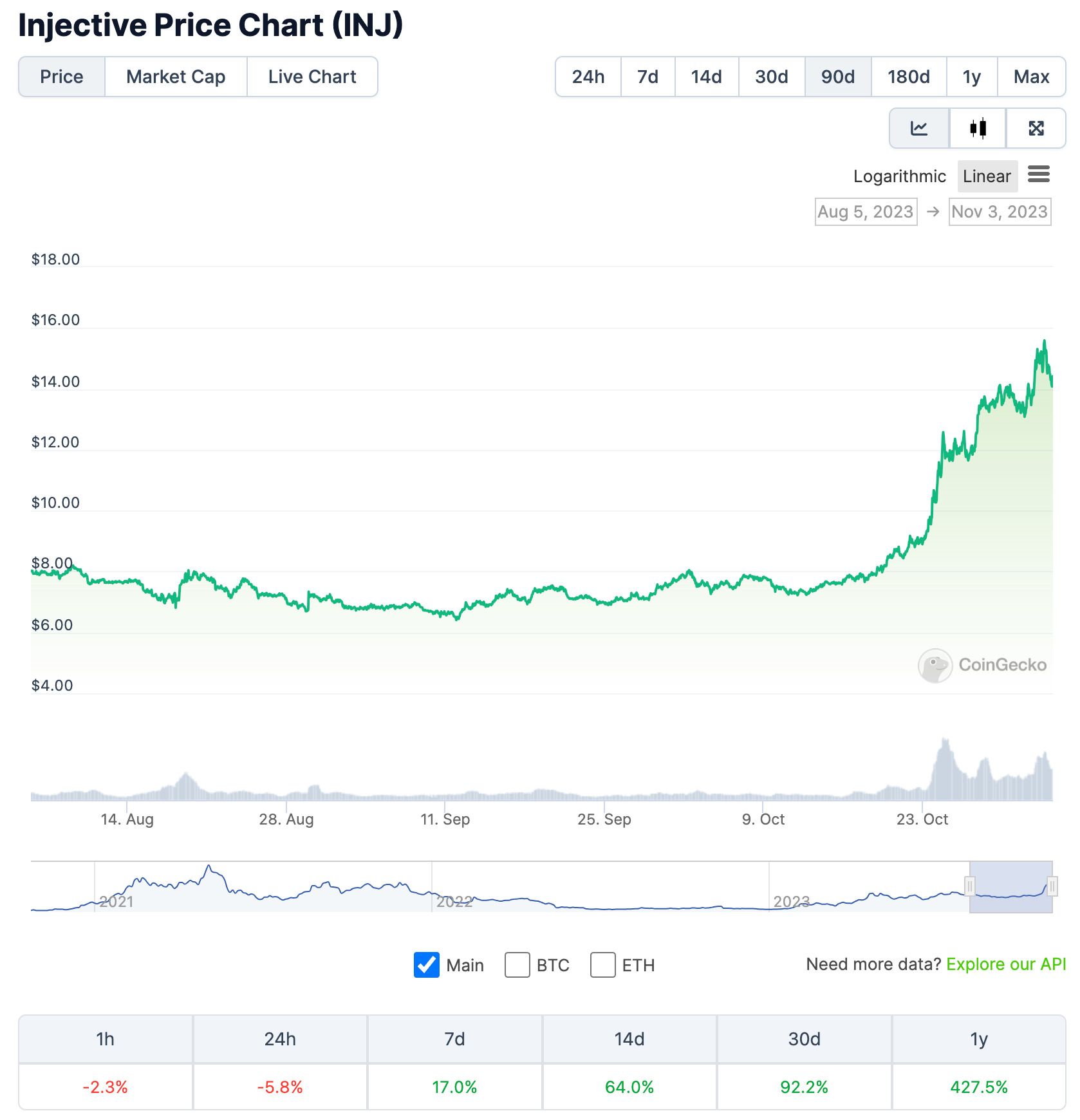The image size is (1080, 1120).
Task: Uncheck the Main checkbox
Action: pos(427,965)
